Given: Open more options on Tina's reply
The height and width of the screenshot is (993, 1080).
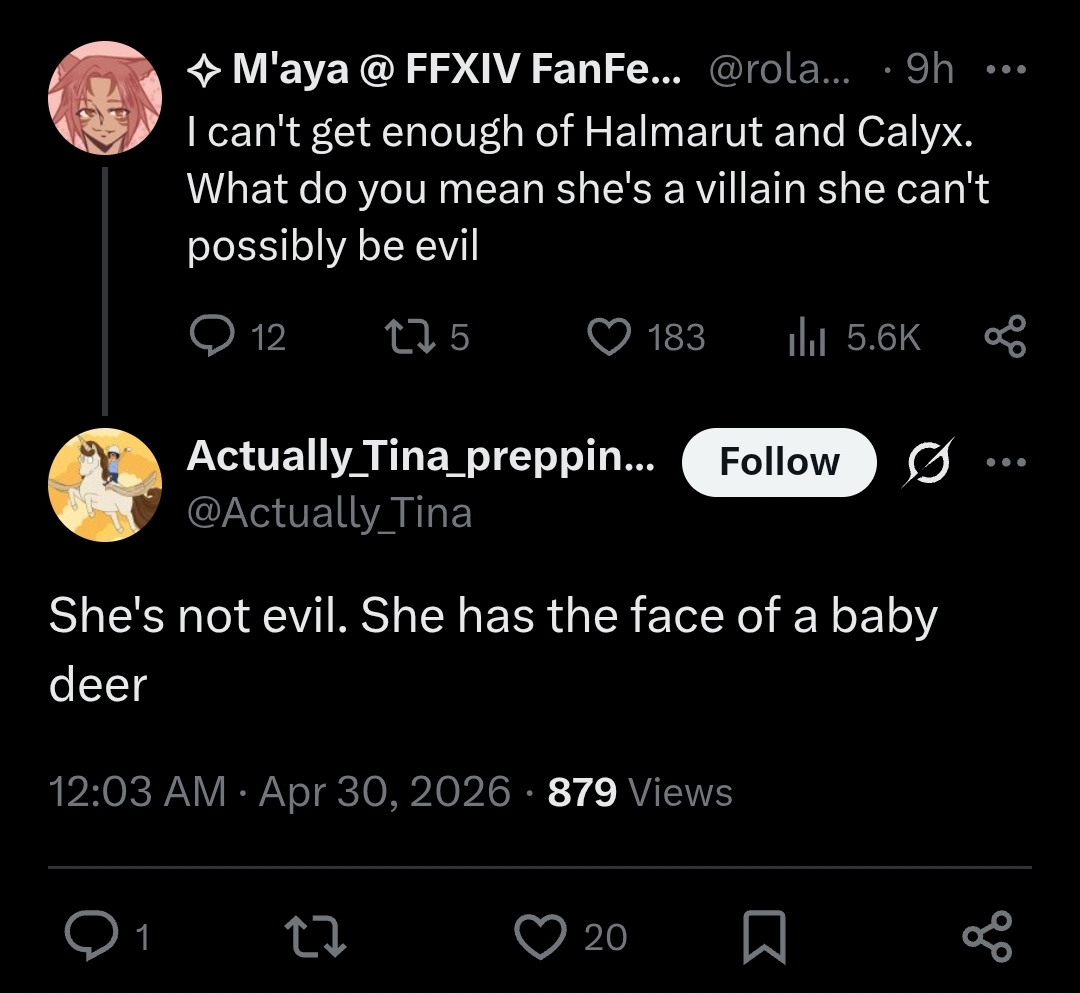Looking at the screenshot, I should [1004, 462].
